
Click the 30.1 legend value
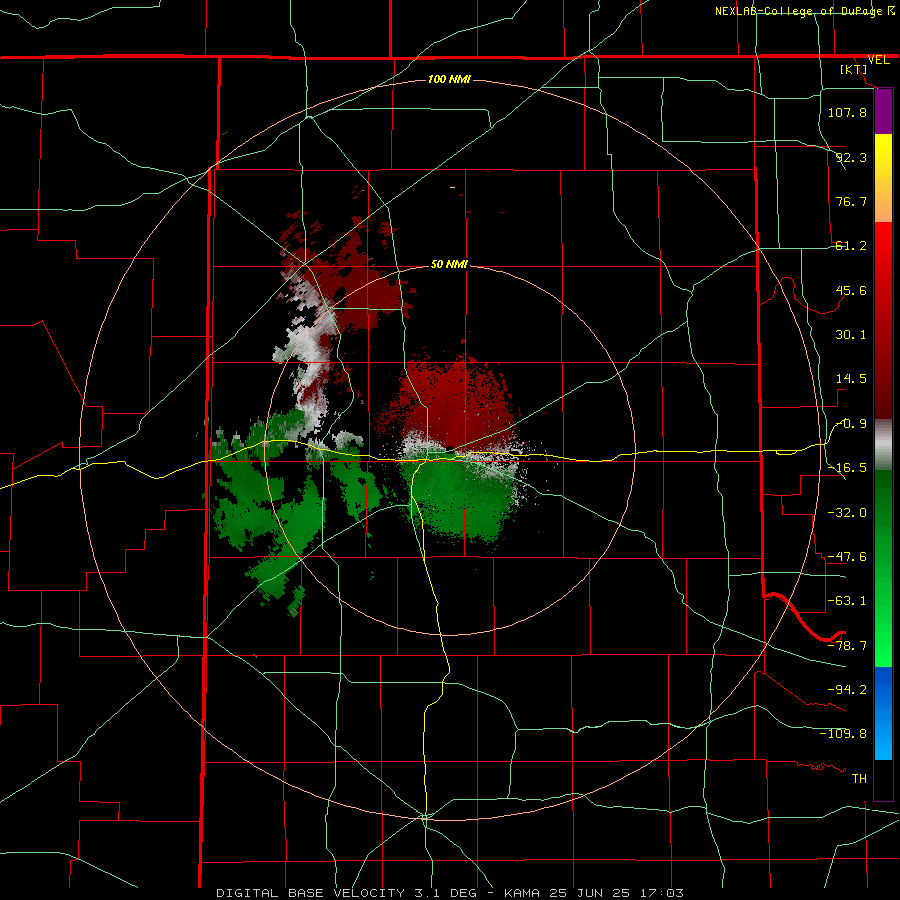851,335
